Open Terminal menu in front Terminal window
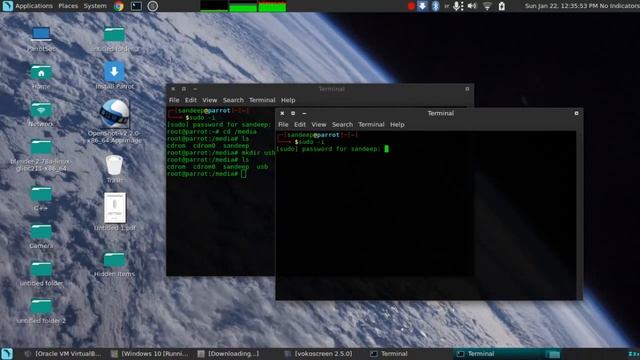The image size is (640, 360). coord(371,124)
